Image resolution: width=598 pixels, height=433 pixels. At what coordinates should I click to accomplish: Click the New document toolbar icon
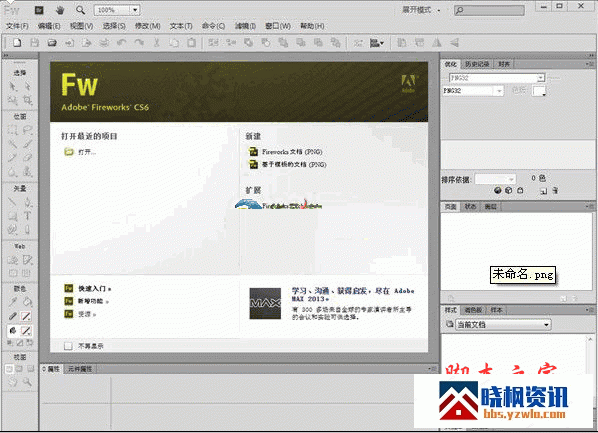coord(17,43)
